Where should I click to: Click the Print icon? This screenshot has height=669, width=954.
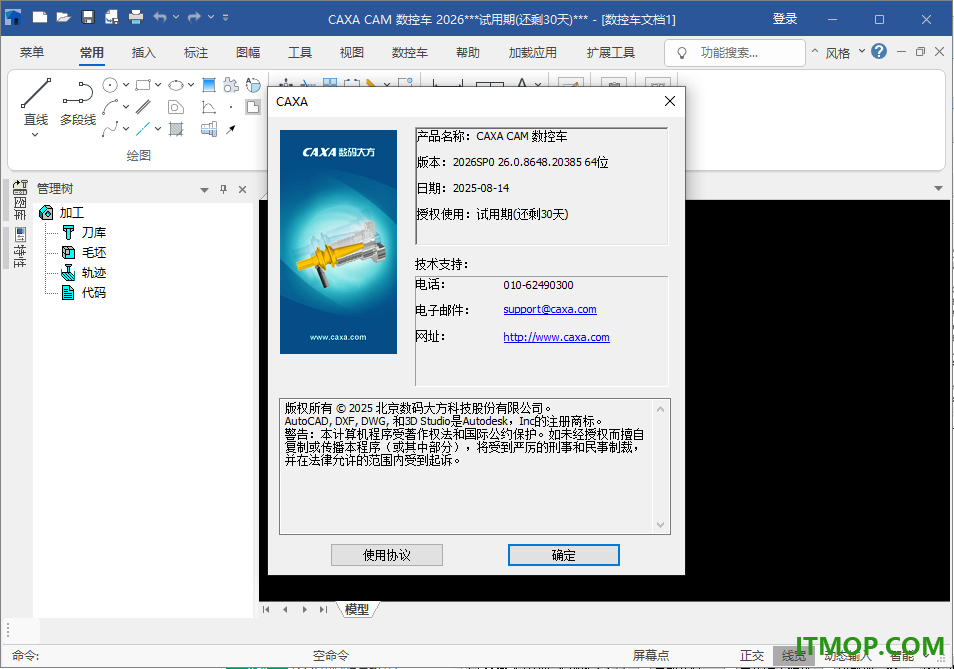coord(136,18)
